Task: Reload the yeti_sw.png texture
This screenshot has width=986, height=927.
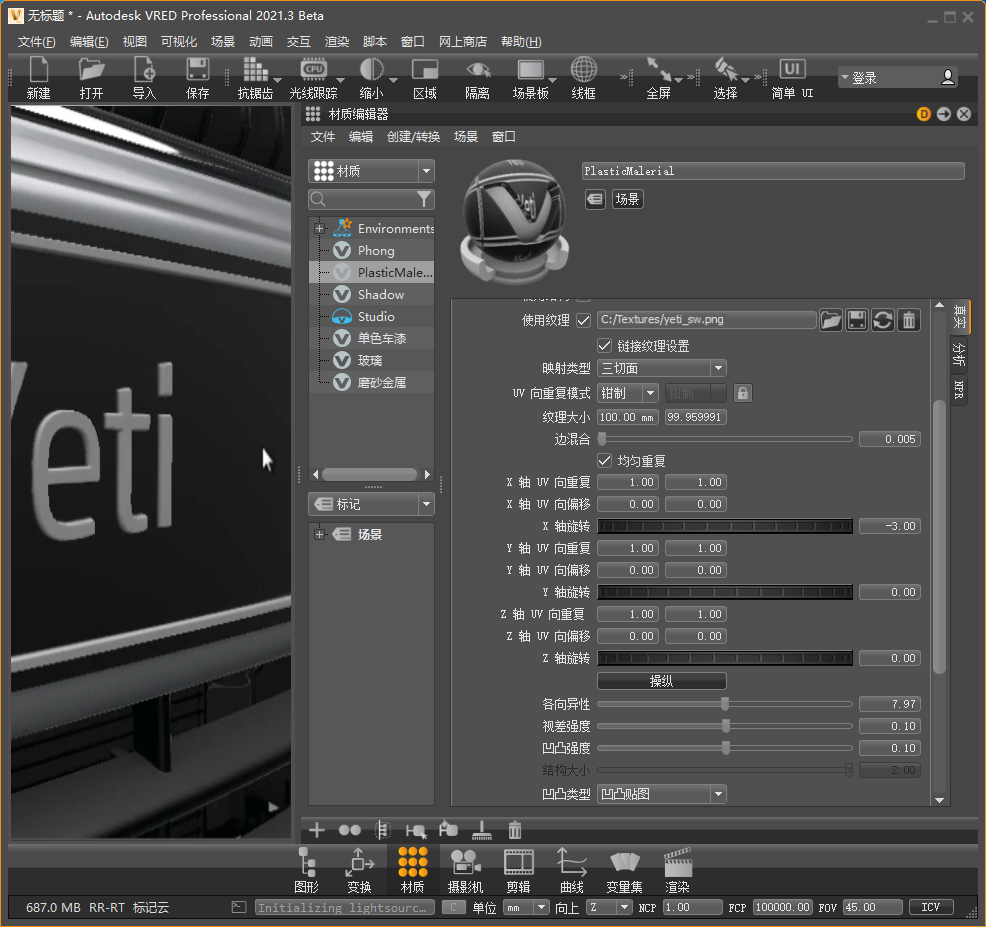Action: point(883,320)
